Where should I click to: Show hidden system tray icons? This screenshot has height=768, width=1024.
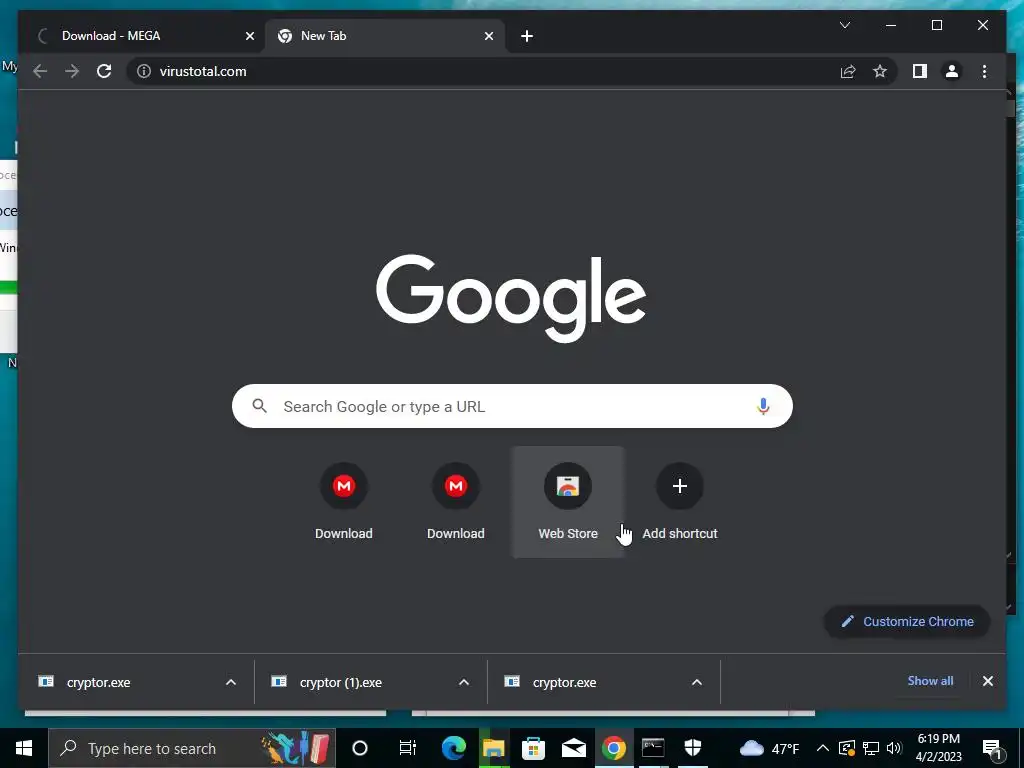823,748
